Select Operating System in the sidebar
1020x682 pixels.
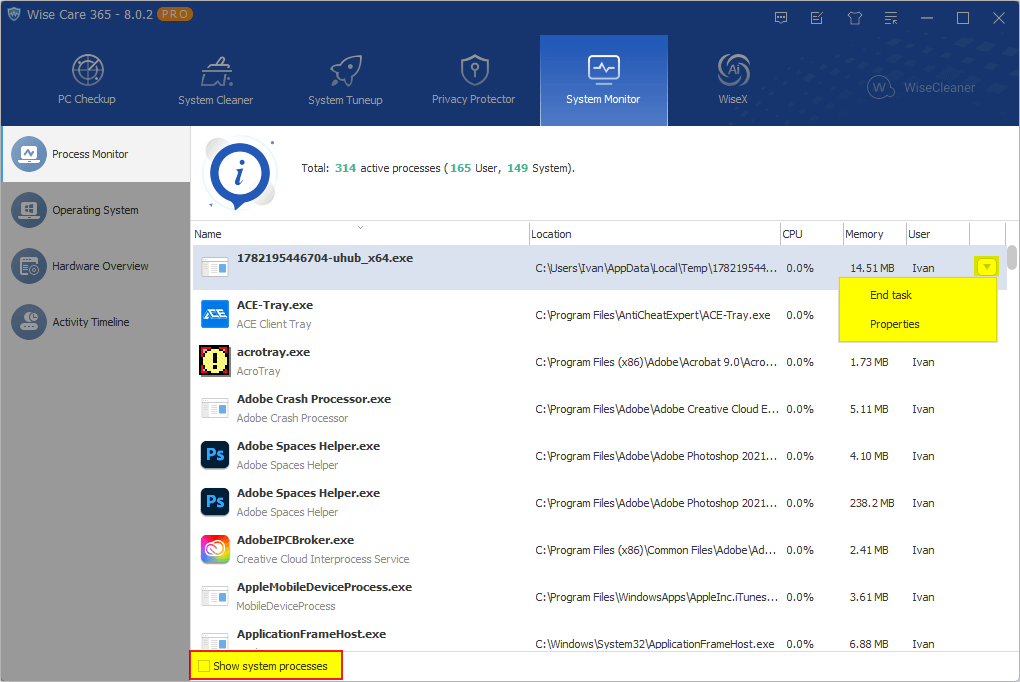click(x=96, y=210)
